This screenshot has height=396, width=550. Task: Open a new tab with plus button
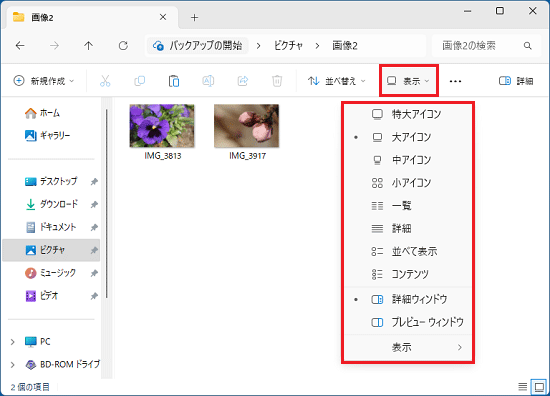194,17
